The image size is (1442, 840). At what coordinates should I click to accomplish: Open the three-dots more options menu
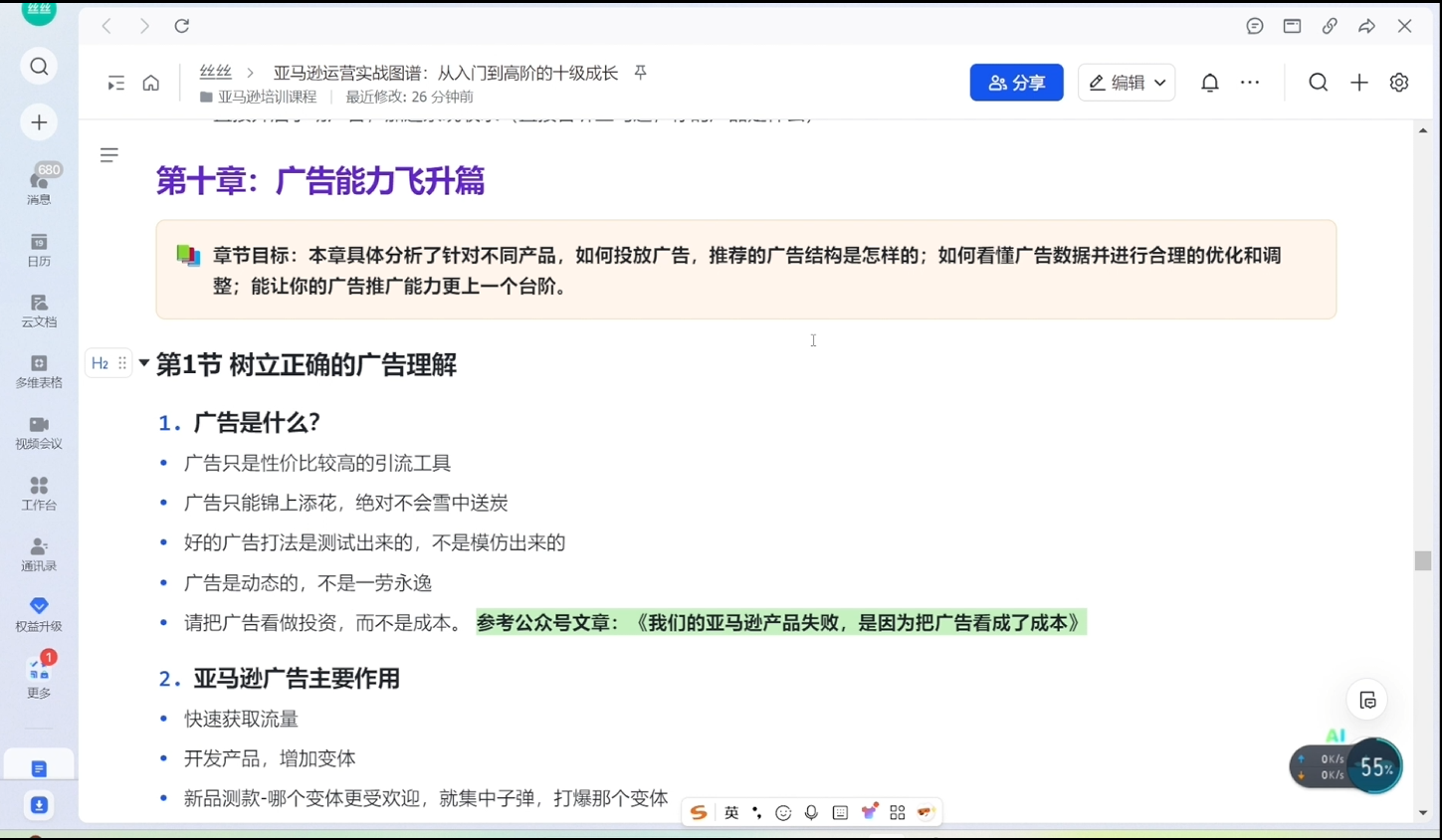[1250, 83]
